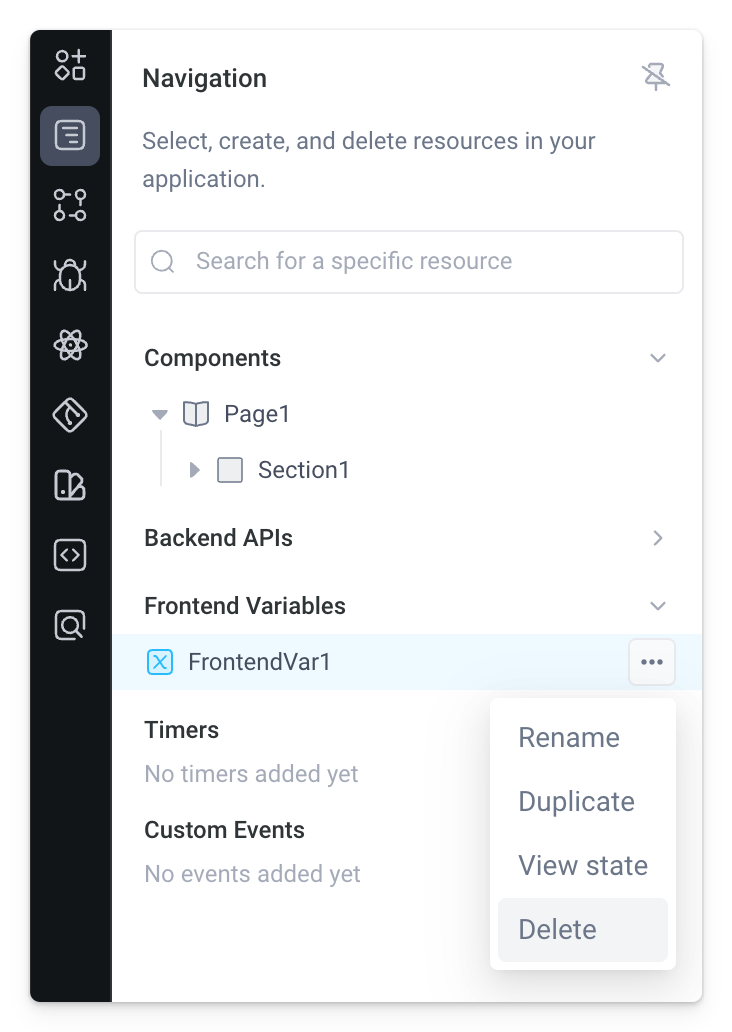Open the theme panel icon
This screenshot has width=732, height=1032.
tap(69, 486)
